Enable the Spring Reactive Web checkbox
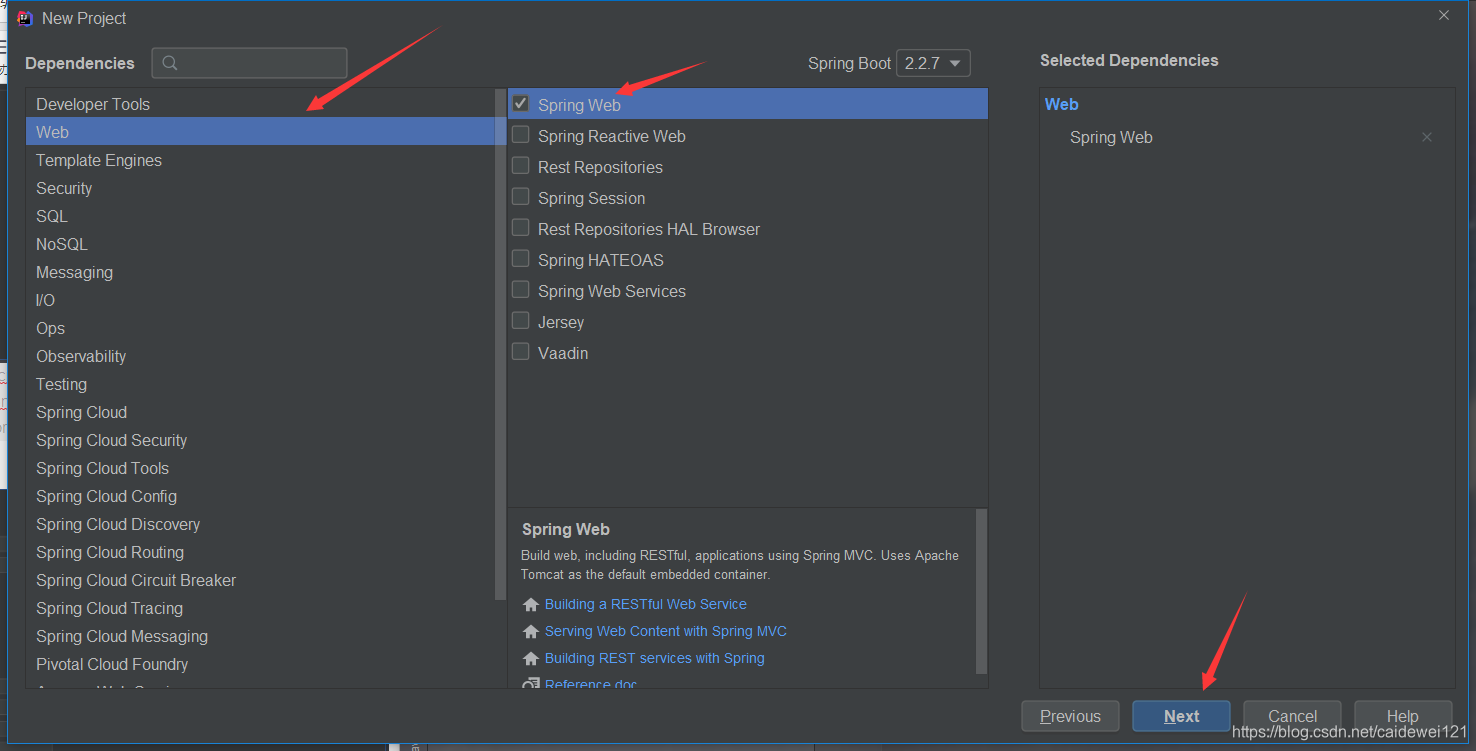The image size is (1476, 751). pos(521,134)
